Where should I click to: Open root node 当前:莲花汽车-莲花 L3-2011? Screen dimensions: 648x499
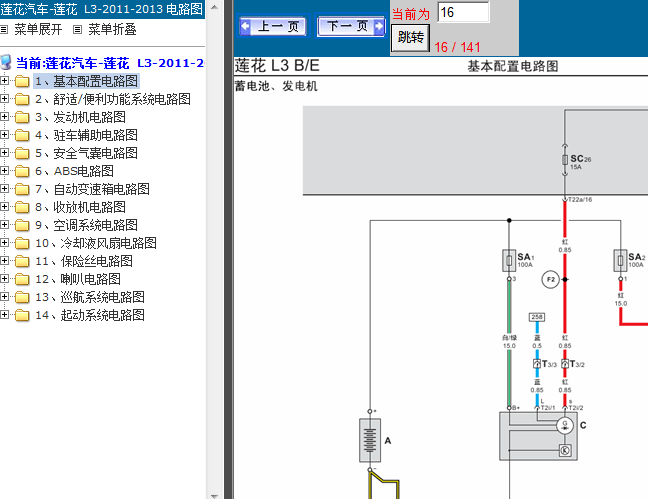coord(110,63)
